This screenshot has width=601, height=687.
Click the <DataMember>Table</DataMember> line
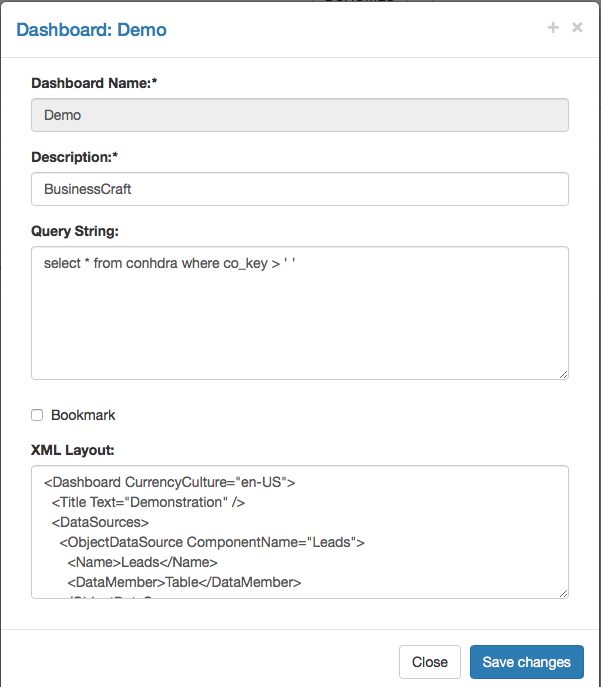(x=184, y=582)
